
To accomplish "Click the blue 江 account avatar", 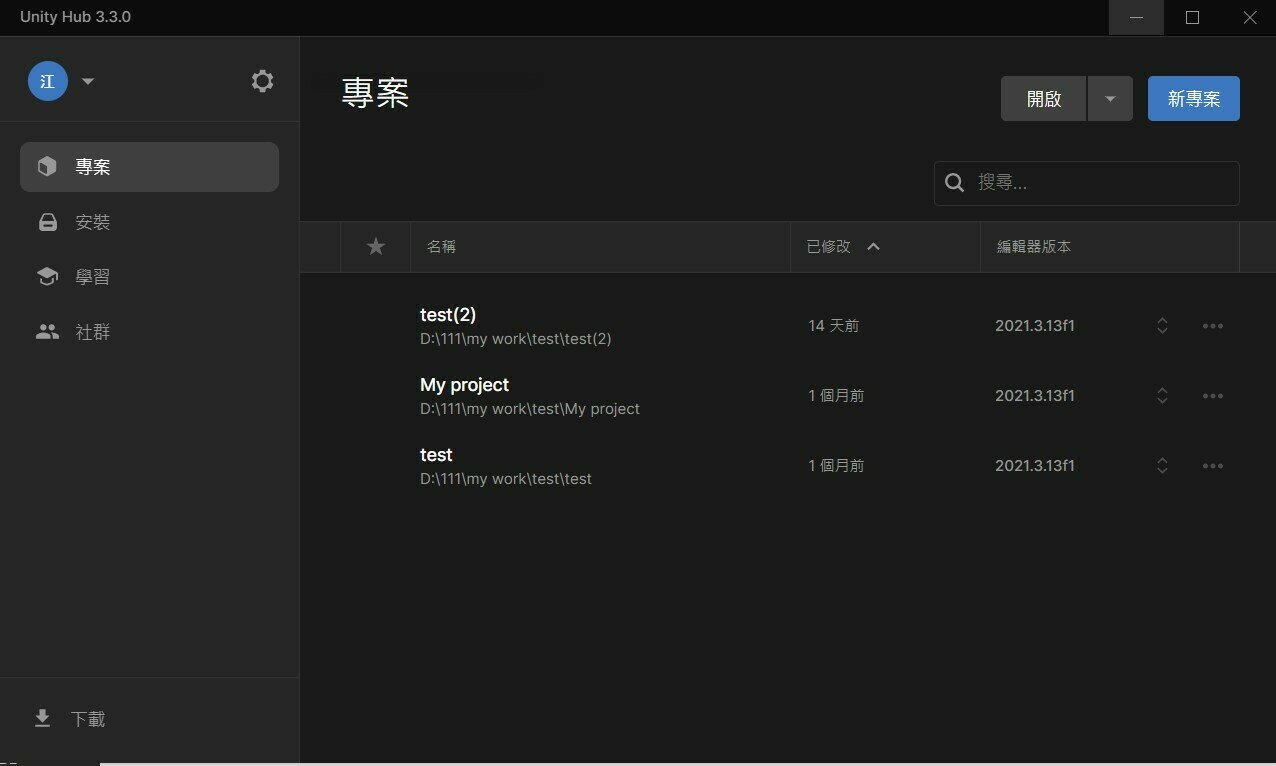I will [47, 81].
